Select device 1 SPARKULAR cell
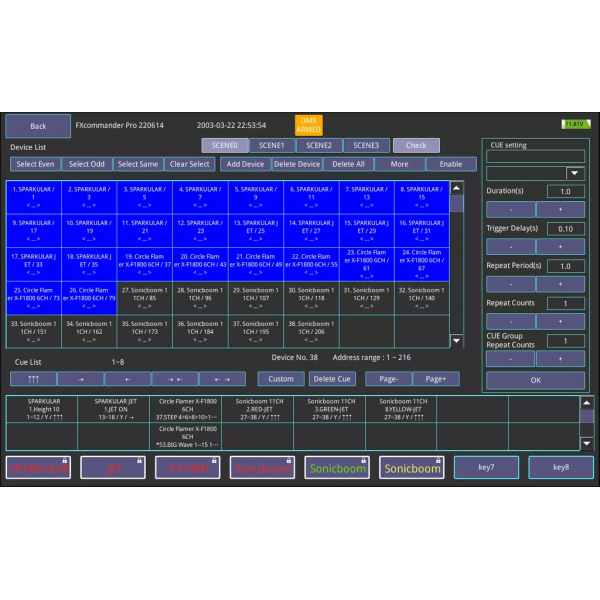Viewport: 600px width, 600px height. click(x=34, y=197)
